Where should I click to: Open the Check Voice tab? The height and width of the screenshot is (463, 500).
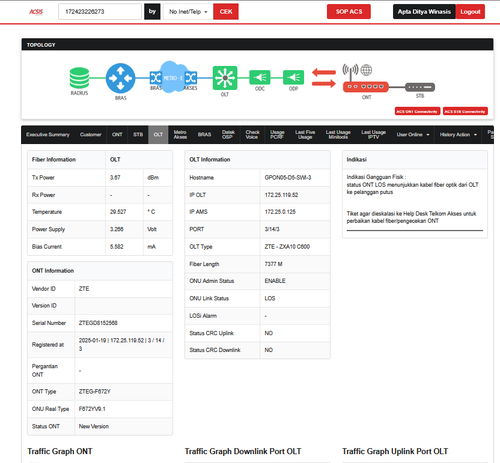[x=252, y=135]
